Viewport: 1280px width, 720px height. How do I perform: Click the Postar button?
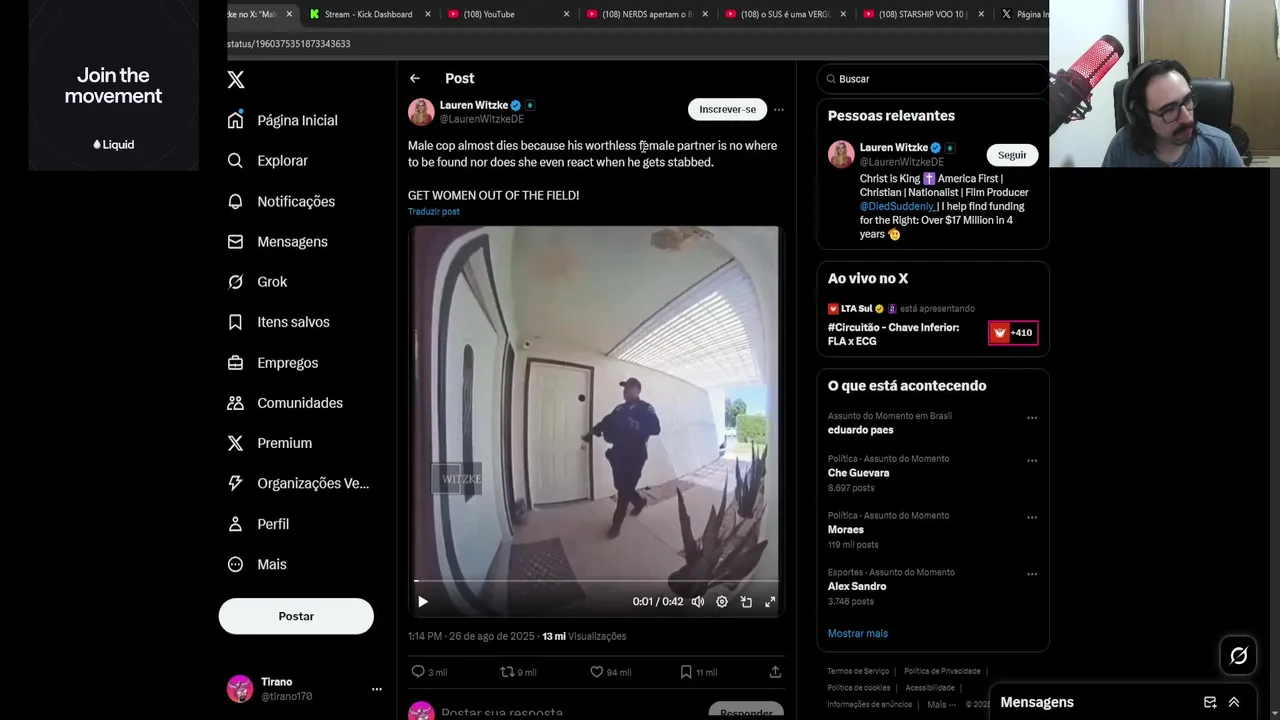click(x=296, y=616)
